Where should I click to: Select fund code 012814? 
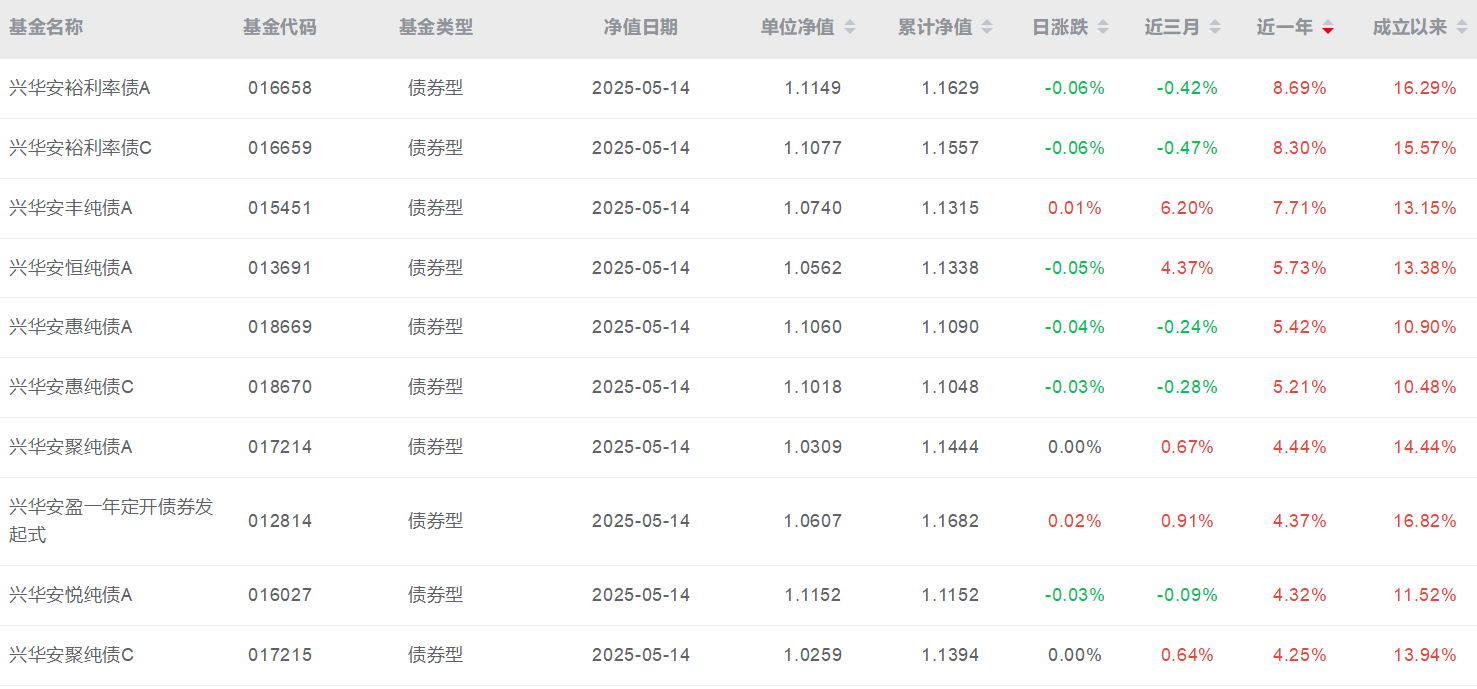(x=280, y=521)
